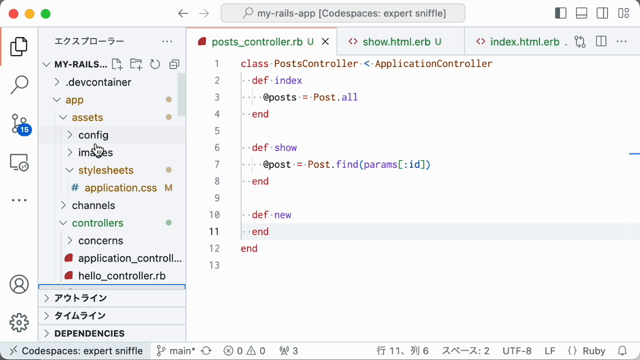Expand the .devcontainer folder
The height and width of the screenshot is (360, 640).
pos(112,82)
